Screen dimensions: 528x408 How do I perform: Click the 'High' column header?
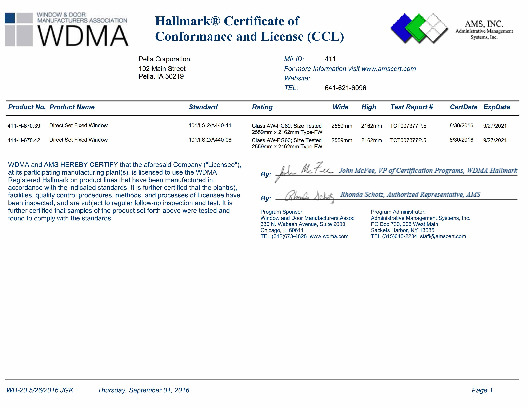click(369, 107)
